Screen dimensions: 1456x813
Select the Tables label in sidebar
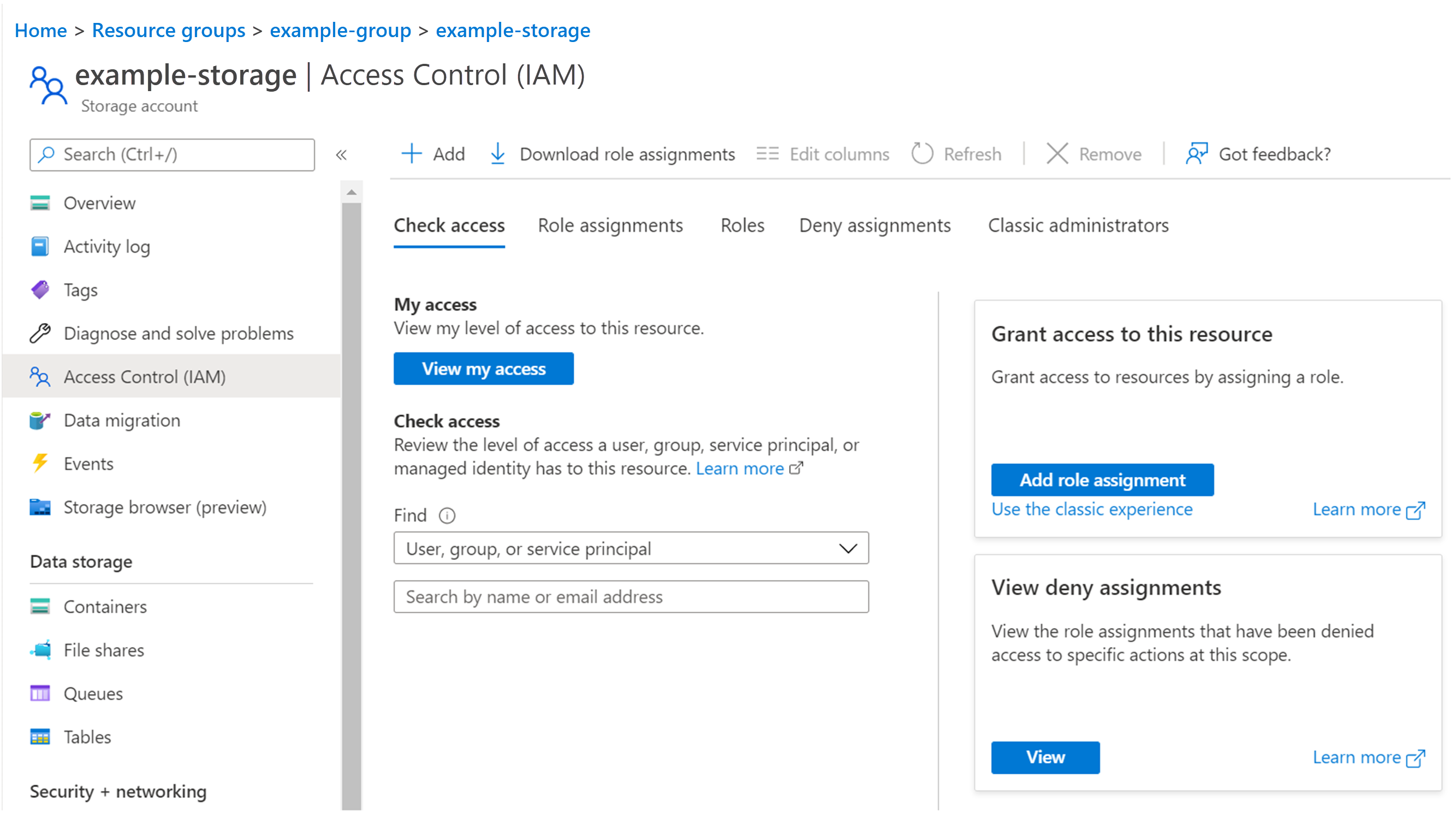pyautogui.click(x=87, y=737)
